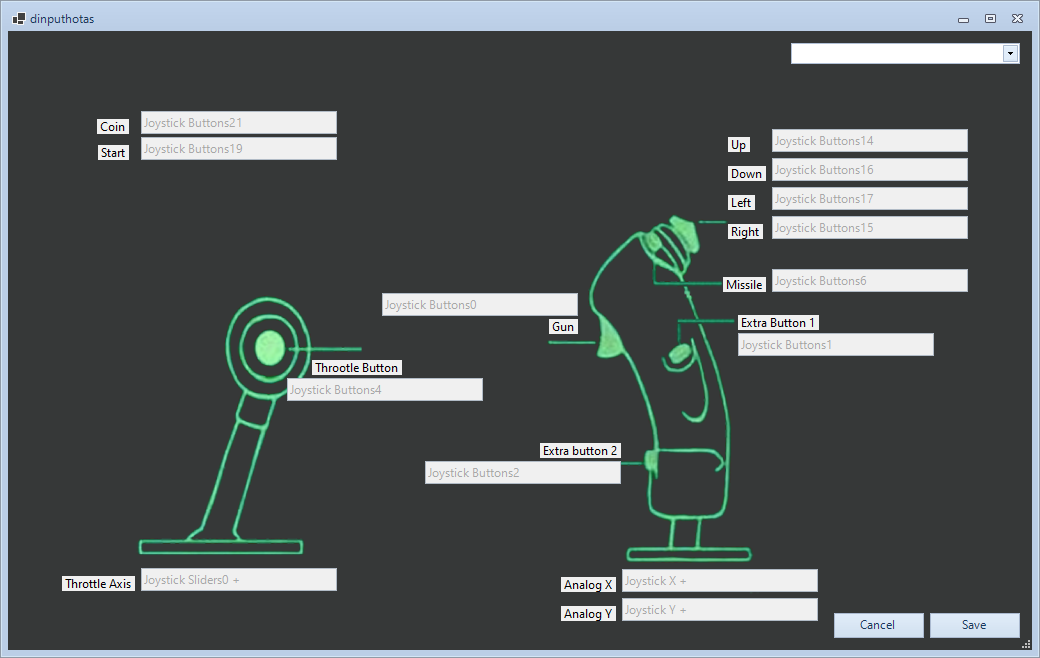The image size is (1040, 658).
Task: Select the Down binding field showing Buttons16
Action: (870, 170)
